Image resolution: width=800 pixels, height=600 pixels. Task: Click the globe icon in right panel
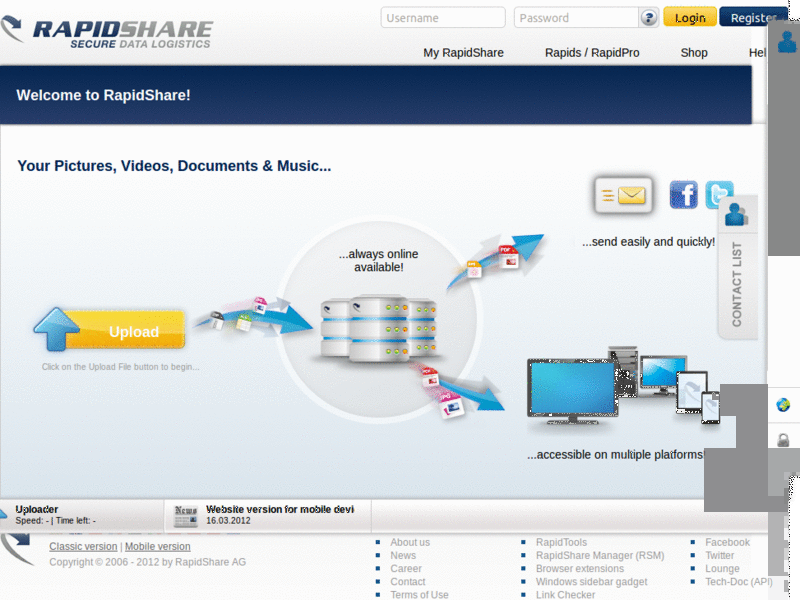[783, 405]
